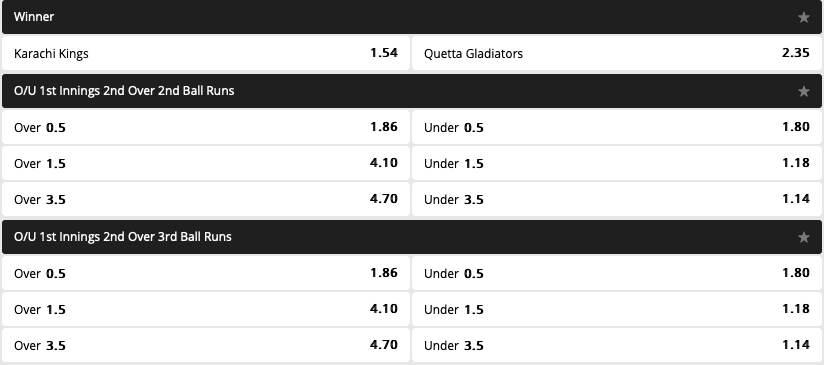Choose Under 3.5 for 2nd ball at 1.14
The image size is (824, 365).
tap(617, 199)
